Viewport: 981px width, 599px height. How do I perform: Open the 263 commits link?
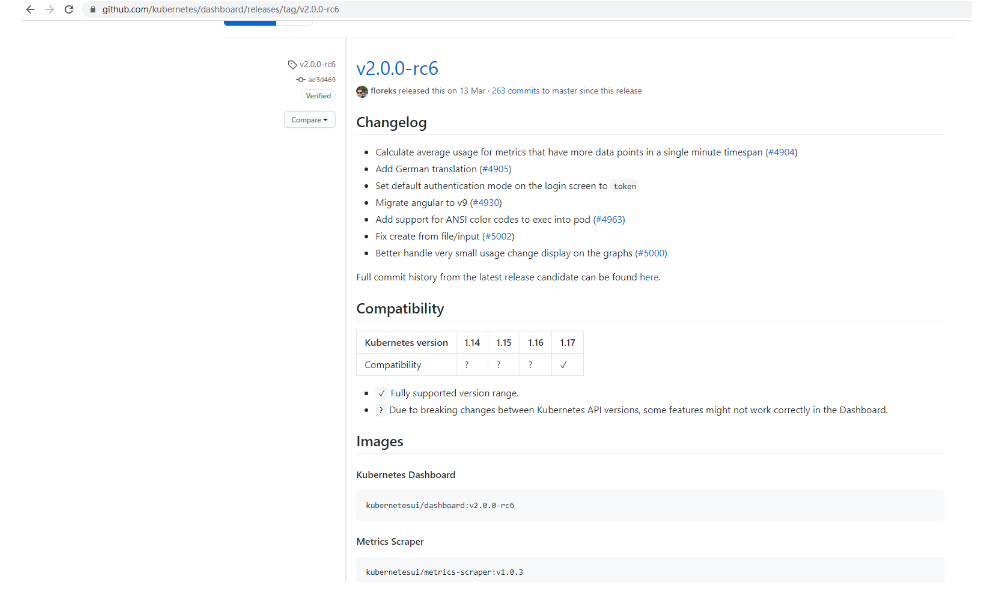point(516,91)
